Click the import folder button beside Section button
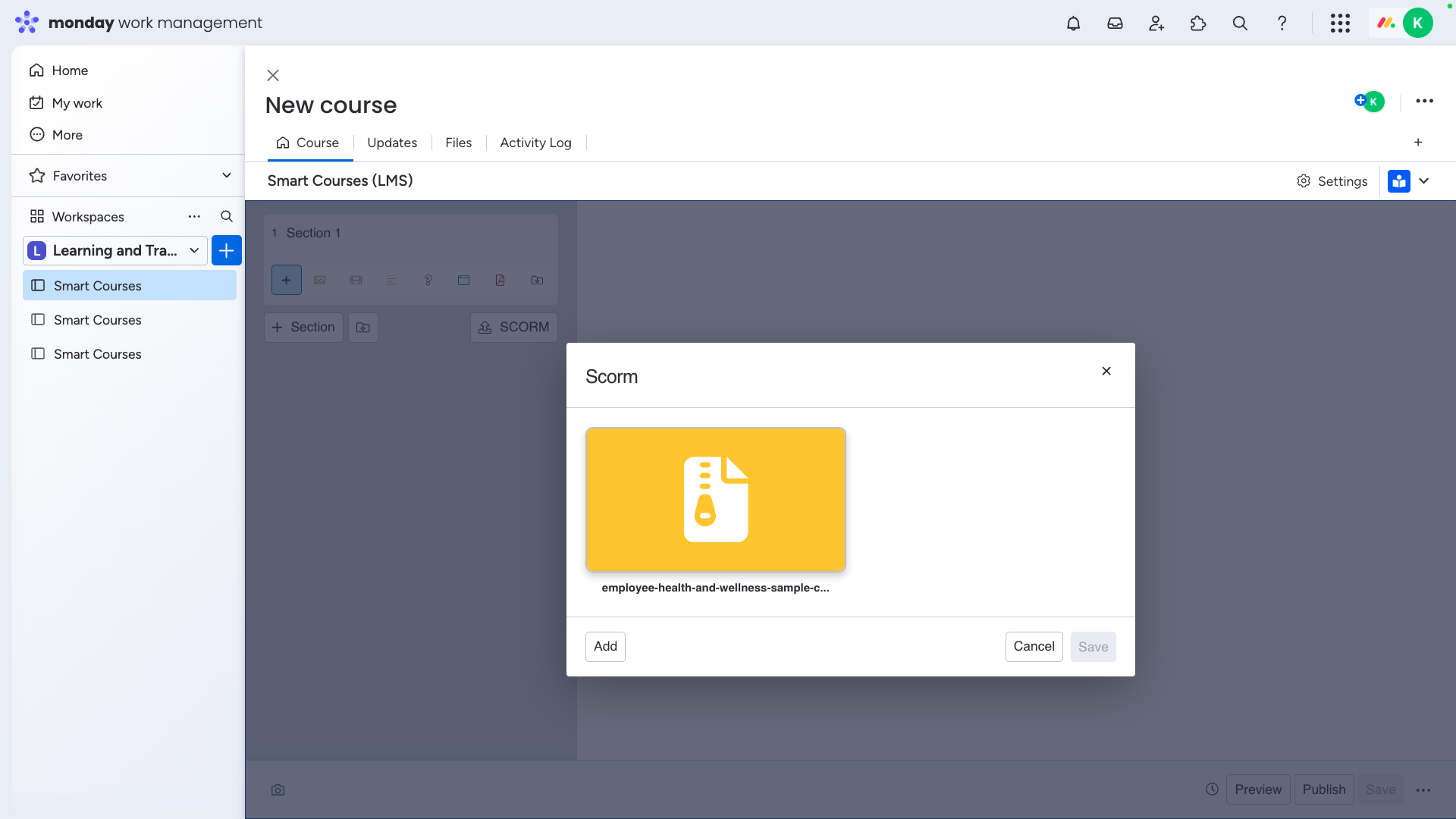 click(363, 328)
